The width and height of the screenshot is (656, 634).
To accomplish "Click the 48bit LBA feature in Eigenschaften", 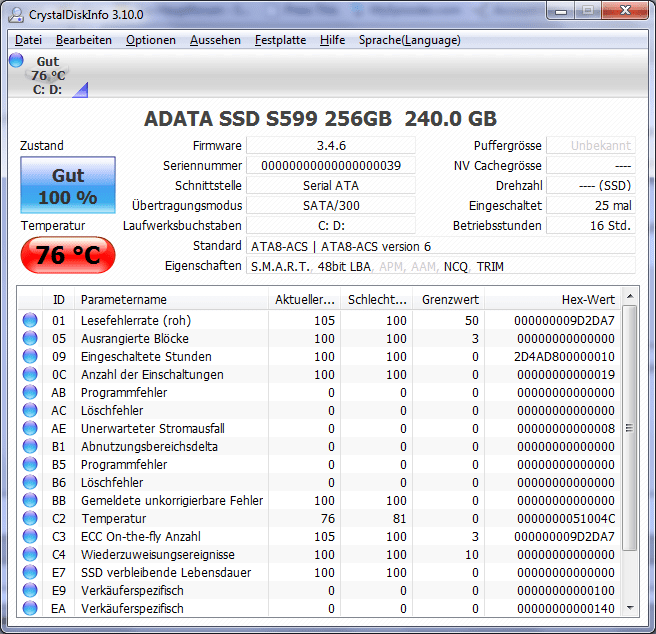I will pos(343,267).
